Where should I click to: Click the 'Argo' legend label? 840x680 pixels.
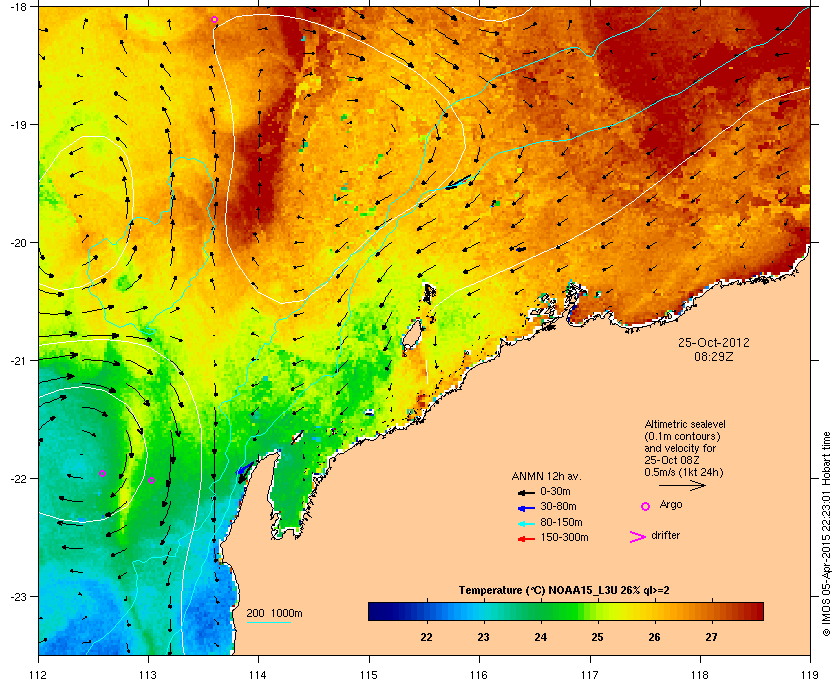click(671, 505)
